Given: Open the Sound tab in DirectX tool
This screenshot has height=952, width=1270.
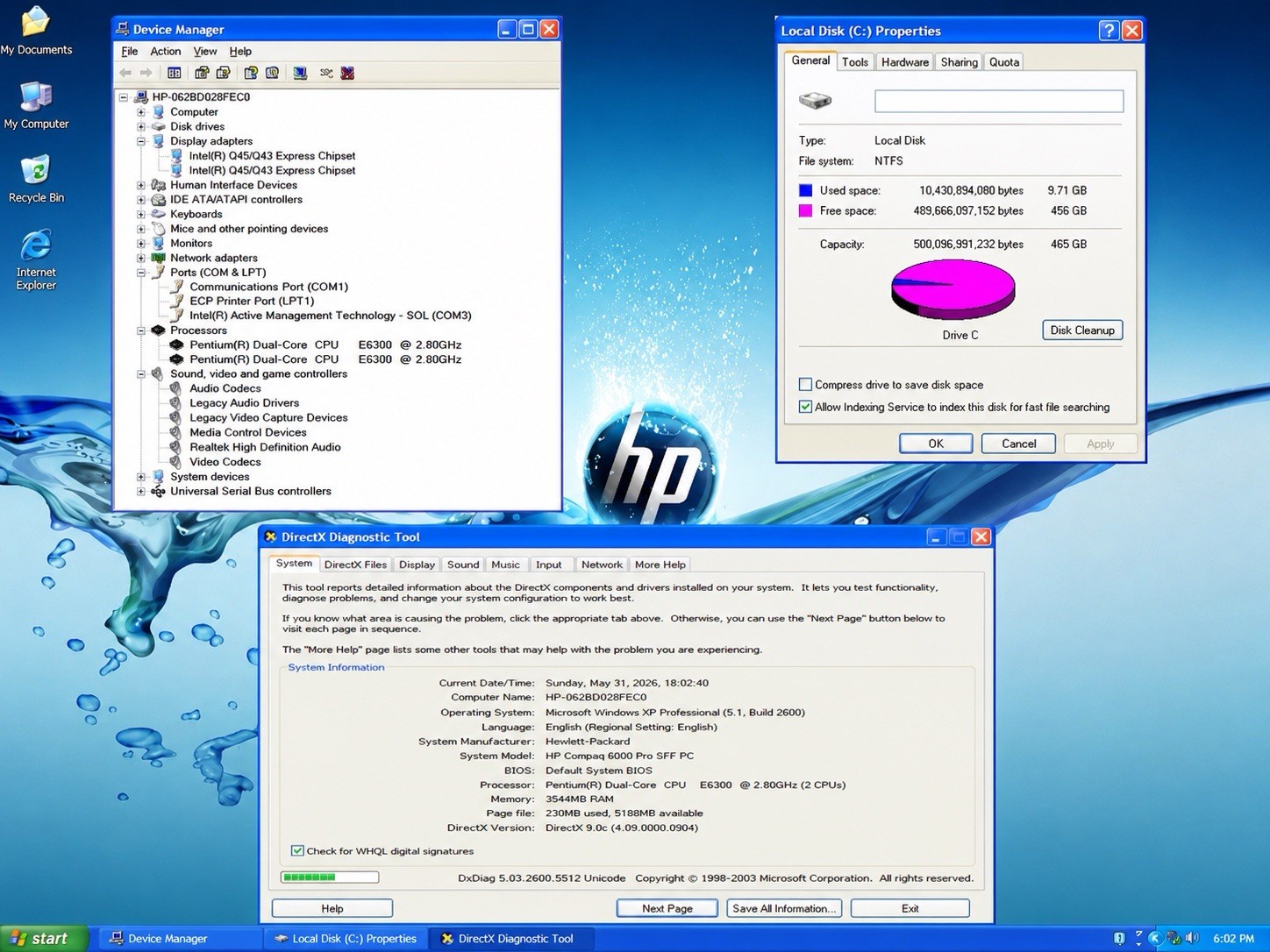Looking at the screenshot, I should click(463, 565).
